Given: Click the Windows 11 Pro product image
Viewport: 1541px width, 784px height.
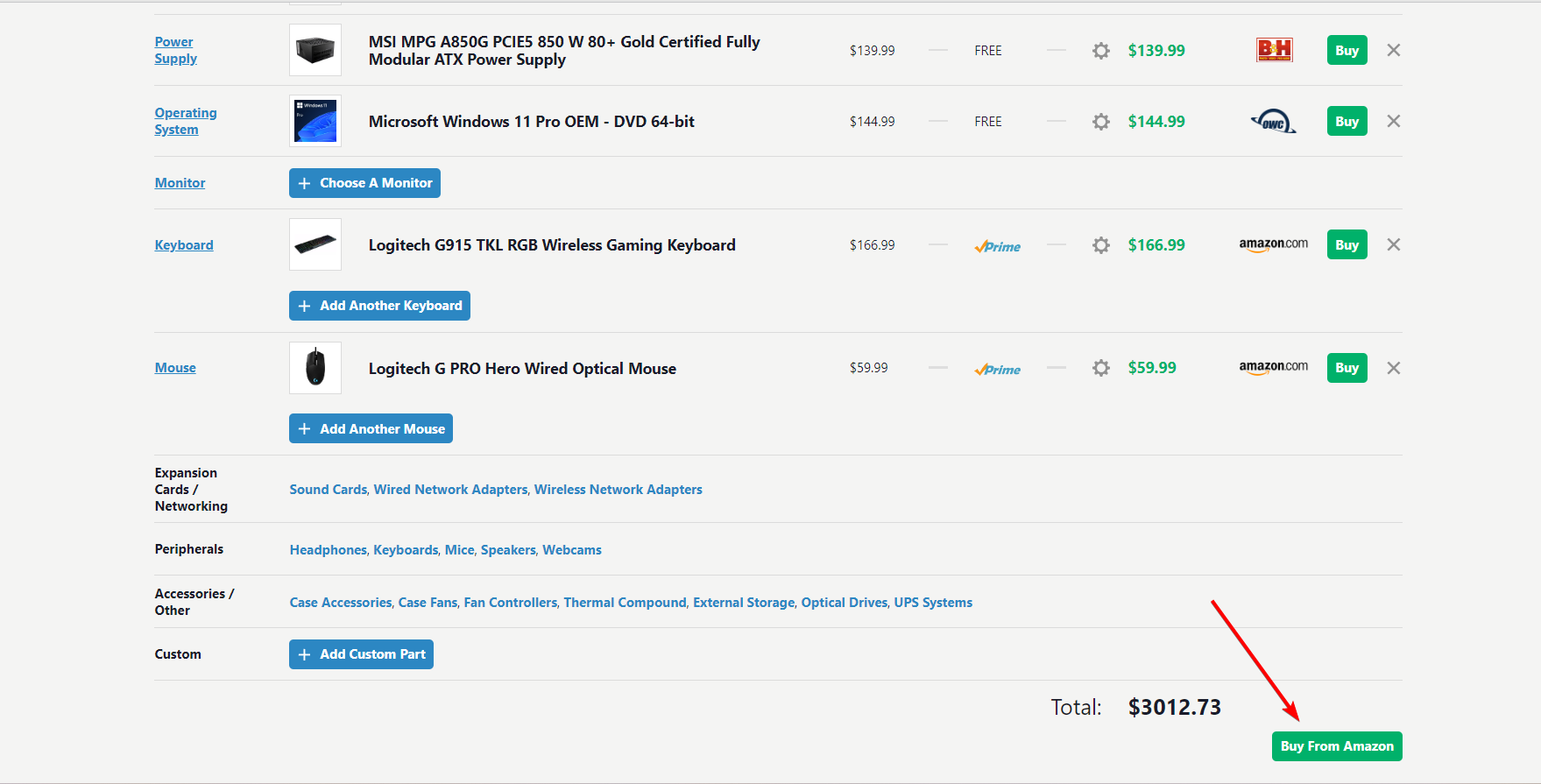Looking at the screenshot, I should (x=315, y=121).
